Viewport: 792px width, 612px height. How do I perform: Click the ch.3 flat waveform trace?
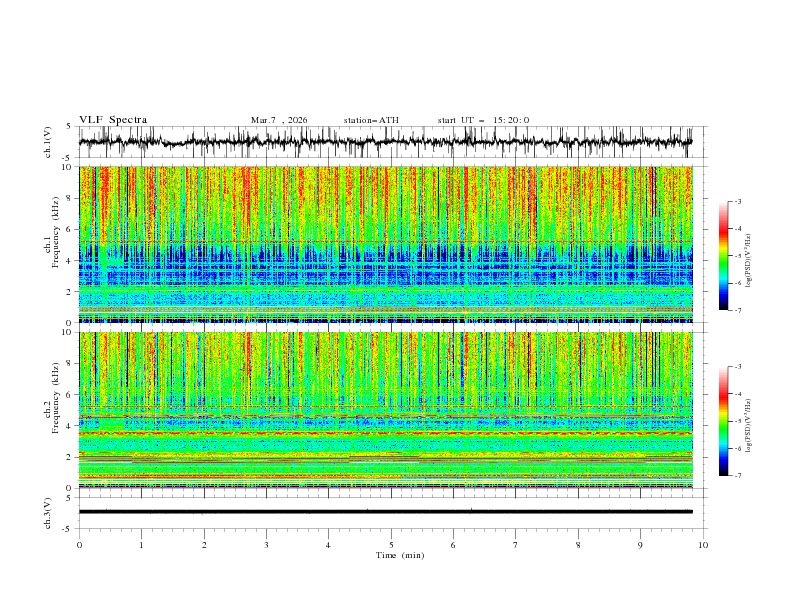click(385, 512)
